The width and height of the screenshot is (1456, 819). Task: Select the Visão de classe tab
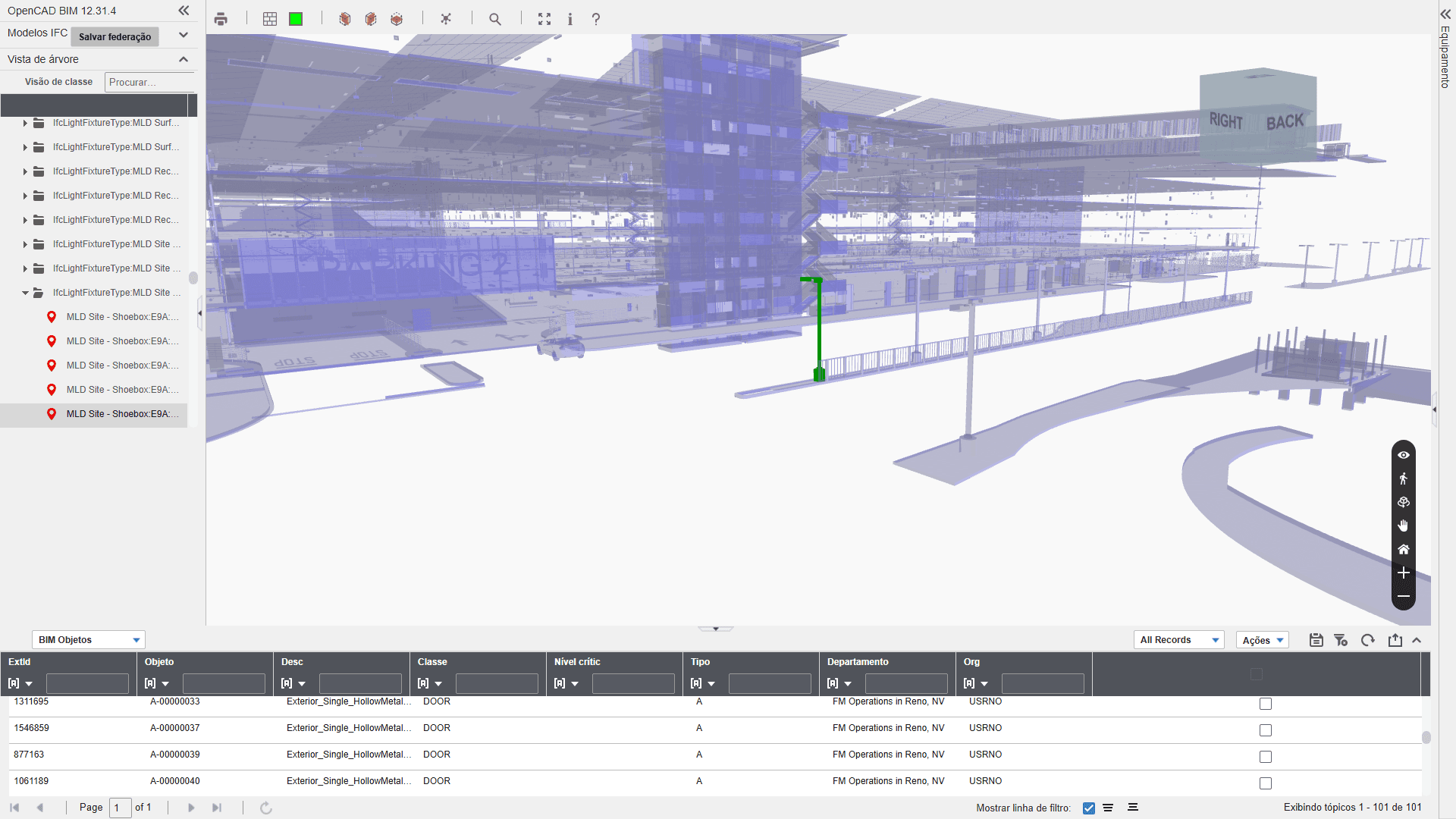[x=58, y=82]
